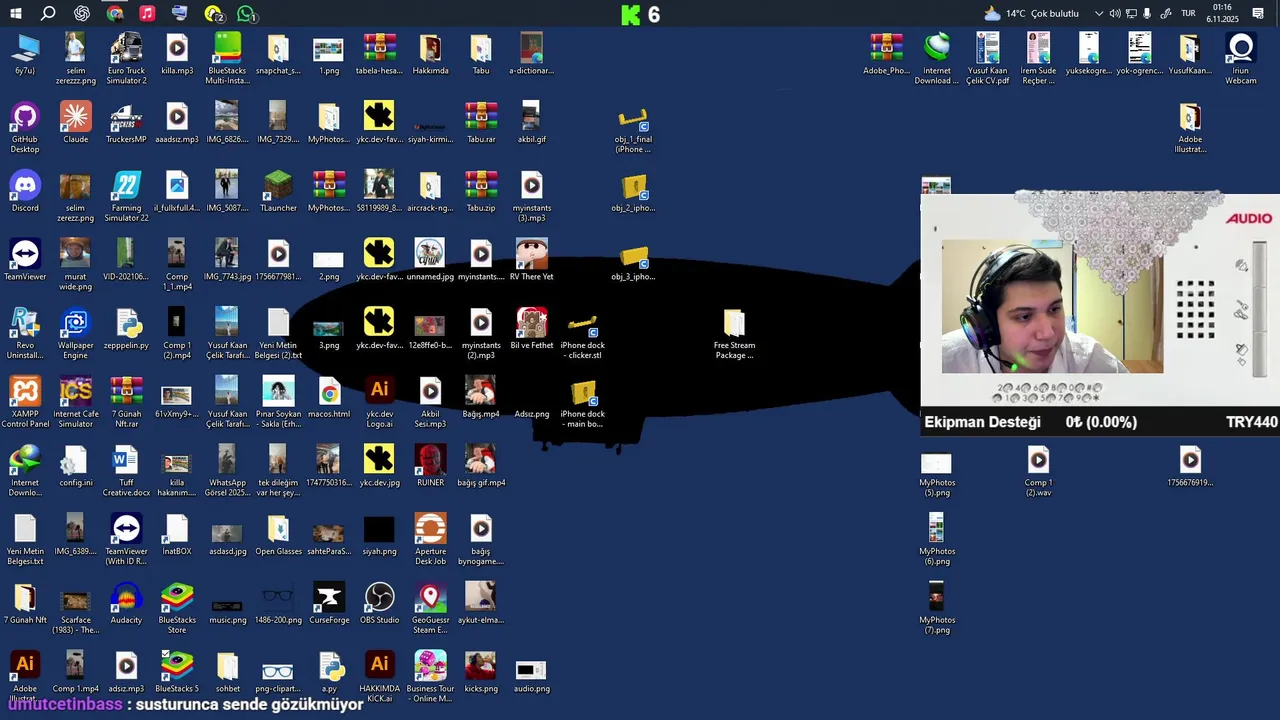Image resolution: width=1280 pixels, height=720 pixels.
Task: Select the Adobe Photoshop shortcut
Action: (886, 54)
